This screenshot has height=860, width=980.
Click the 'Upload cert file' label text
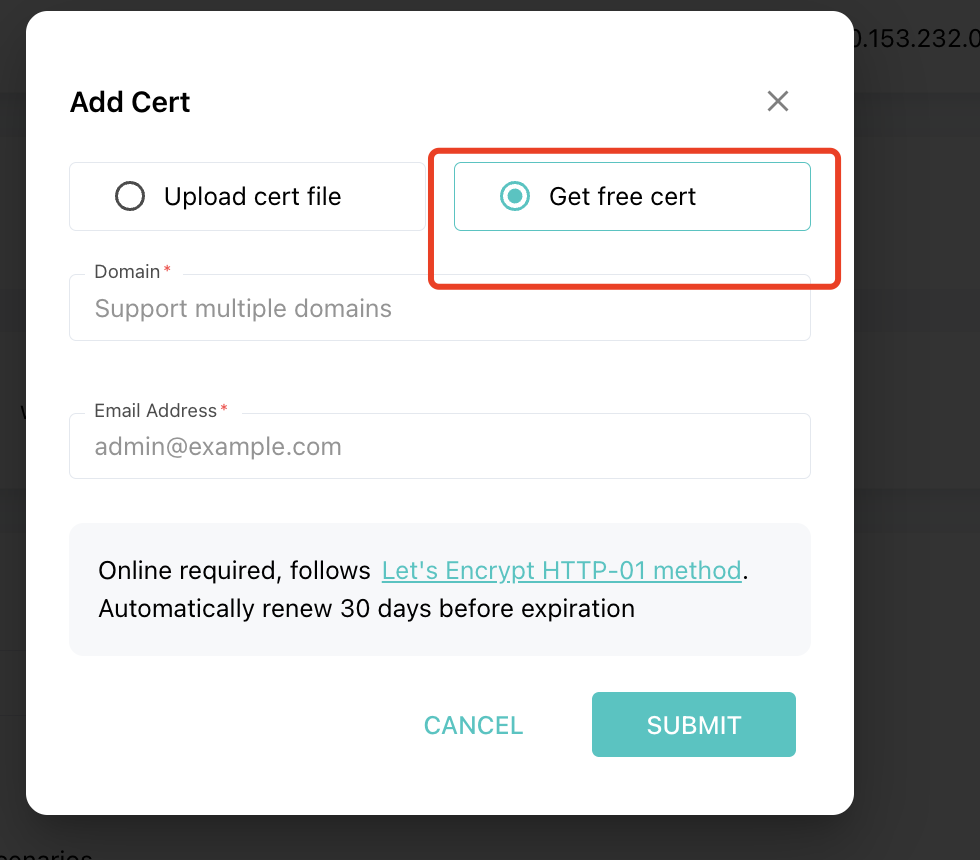[252, 197]
